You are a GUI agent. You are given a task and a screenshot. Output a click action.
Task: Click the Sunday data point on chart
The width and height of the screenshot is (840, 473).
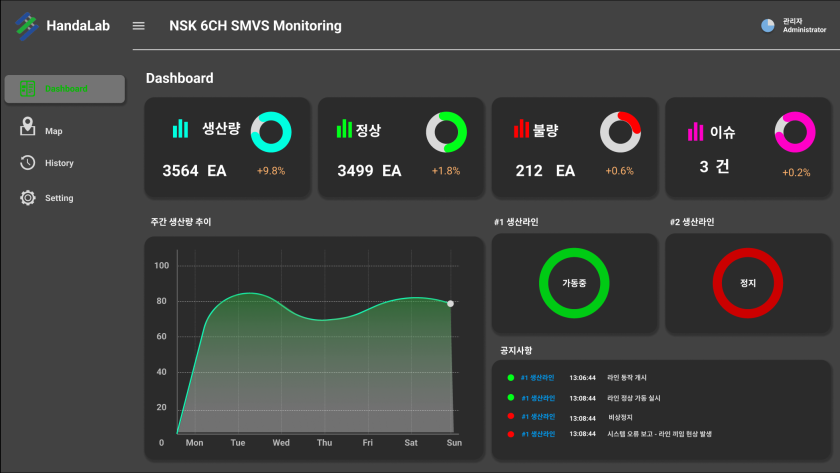[x=450, y=303]
